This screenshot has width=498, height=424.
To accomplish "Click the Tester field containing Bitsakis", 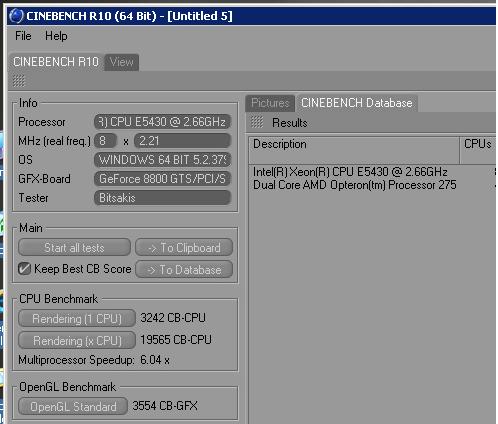I will [163, 198].
